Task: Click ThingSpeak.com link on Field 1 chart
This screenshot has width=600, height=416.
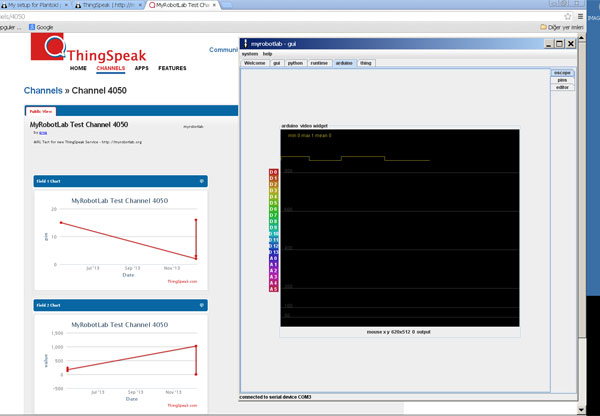Action: (x=182, y=281)
